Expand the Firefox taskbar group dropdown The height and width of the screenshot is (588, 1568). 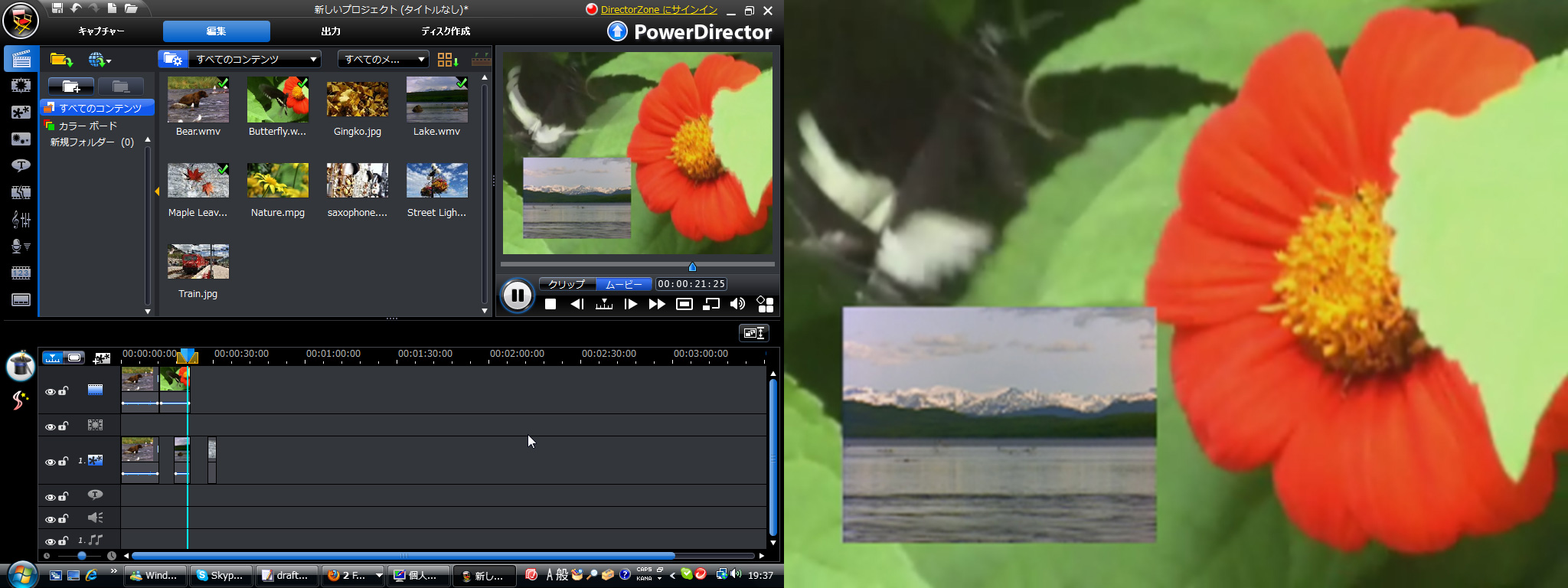(x=378, y=575)
